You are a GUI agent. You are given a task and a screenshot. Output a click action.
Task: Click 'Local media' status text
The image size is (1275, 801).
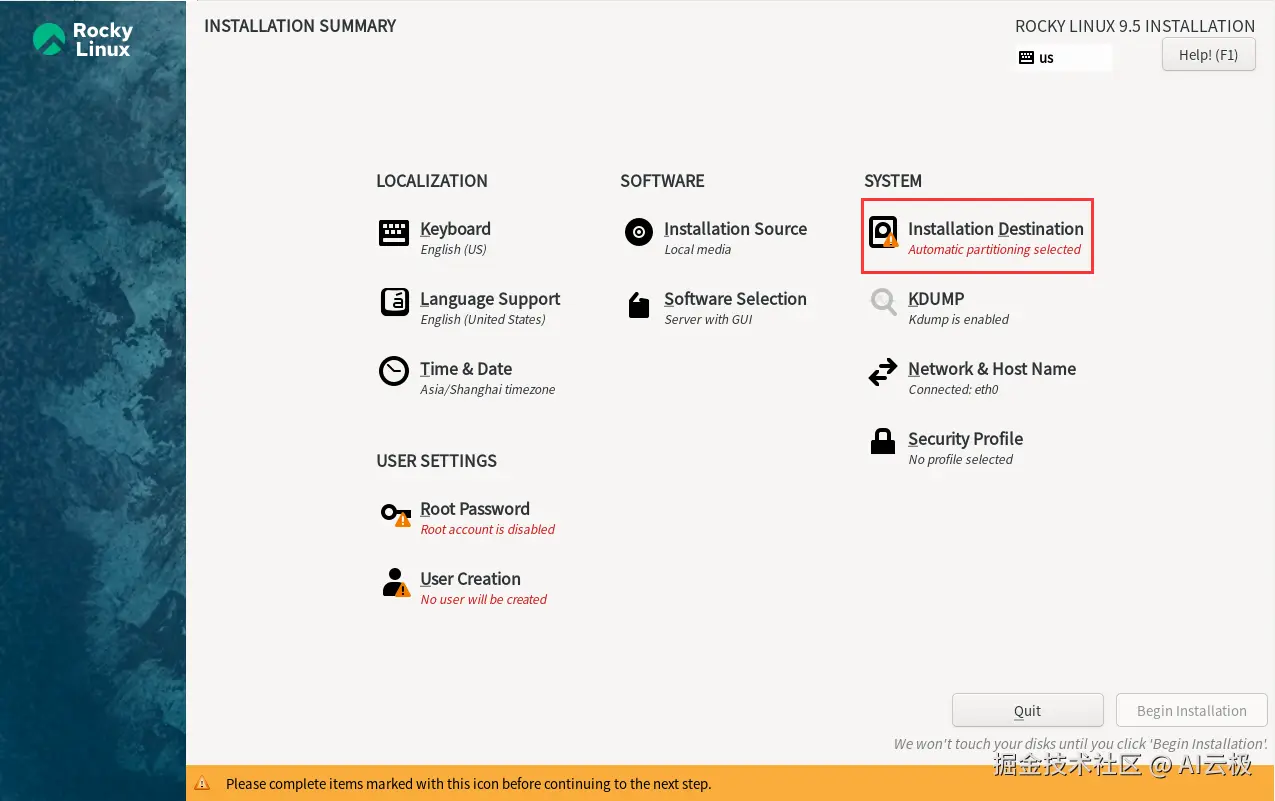coord(698,250)
